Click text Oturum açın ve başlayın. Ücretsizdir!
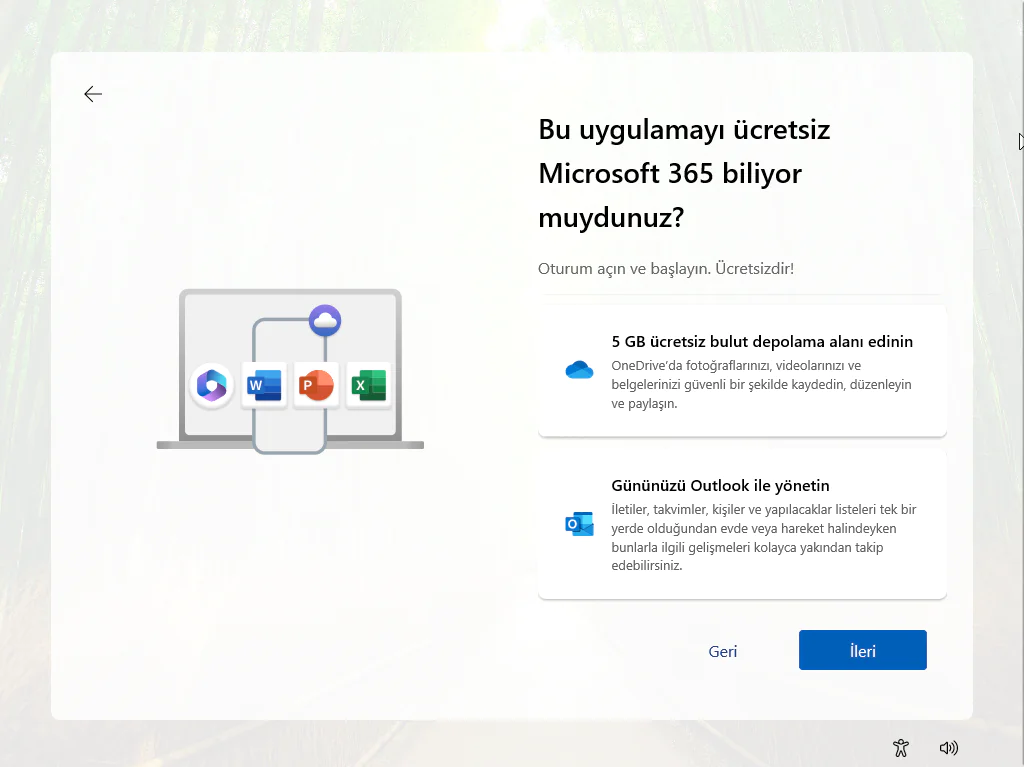Screen dimensions: 1024x767 (665, 269)
